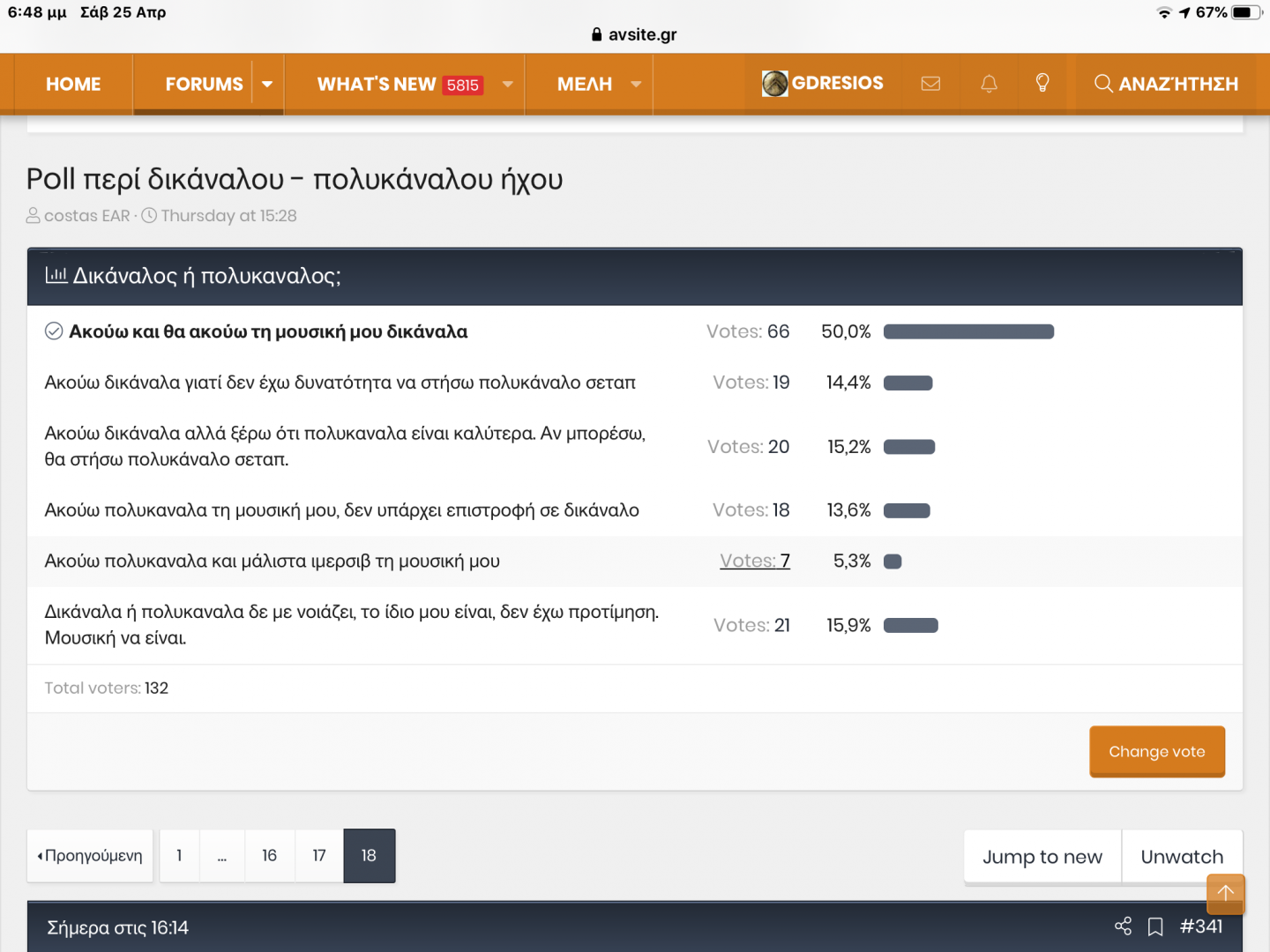Open costas EAR author profile
This screenshot has width=1270, height=952.
pyautogui.click(x=87, y=215)
